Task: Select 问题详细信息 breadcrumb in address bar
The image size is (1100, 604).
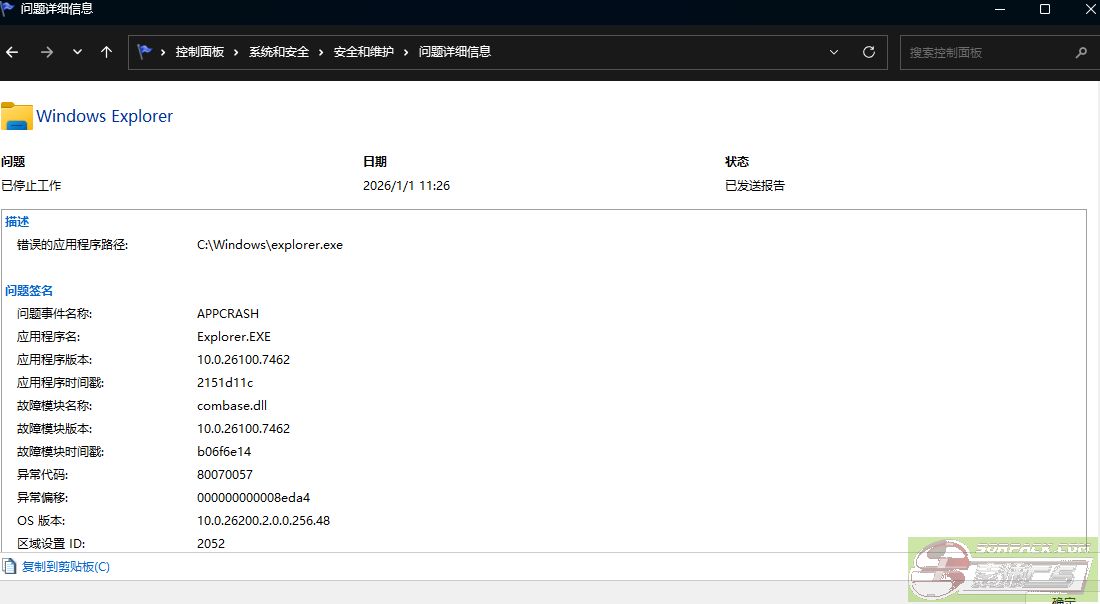Action: pos(455,52)
